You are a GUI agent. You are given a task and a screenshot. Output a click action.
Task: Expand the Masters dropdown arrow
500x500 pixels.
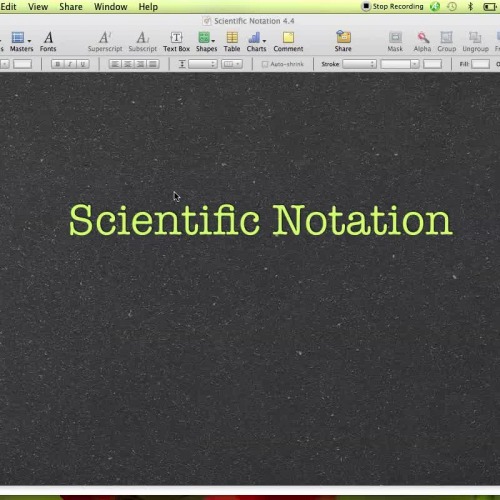coord(29,41)
